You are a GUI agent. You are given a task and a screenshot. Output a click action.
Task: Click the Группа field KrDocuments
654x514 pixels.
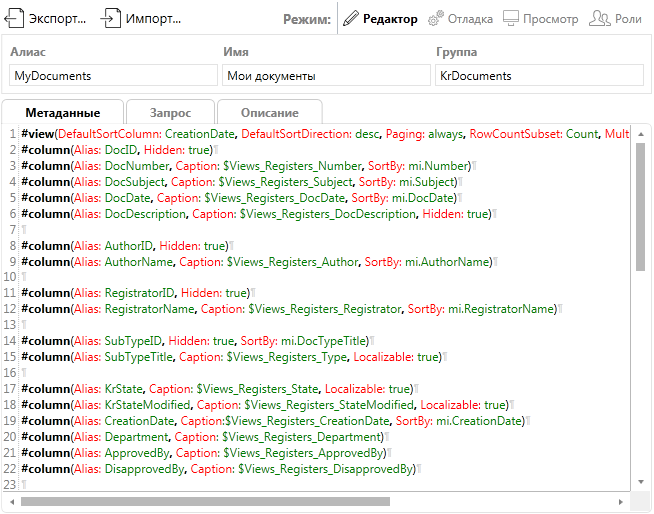pos(539,76)
